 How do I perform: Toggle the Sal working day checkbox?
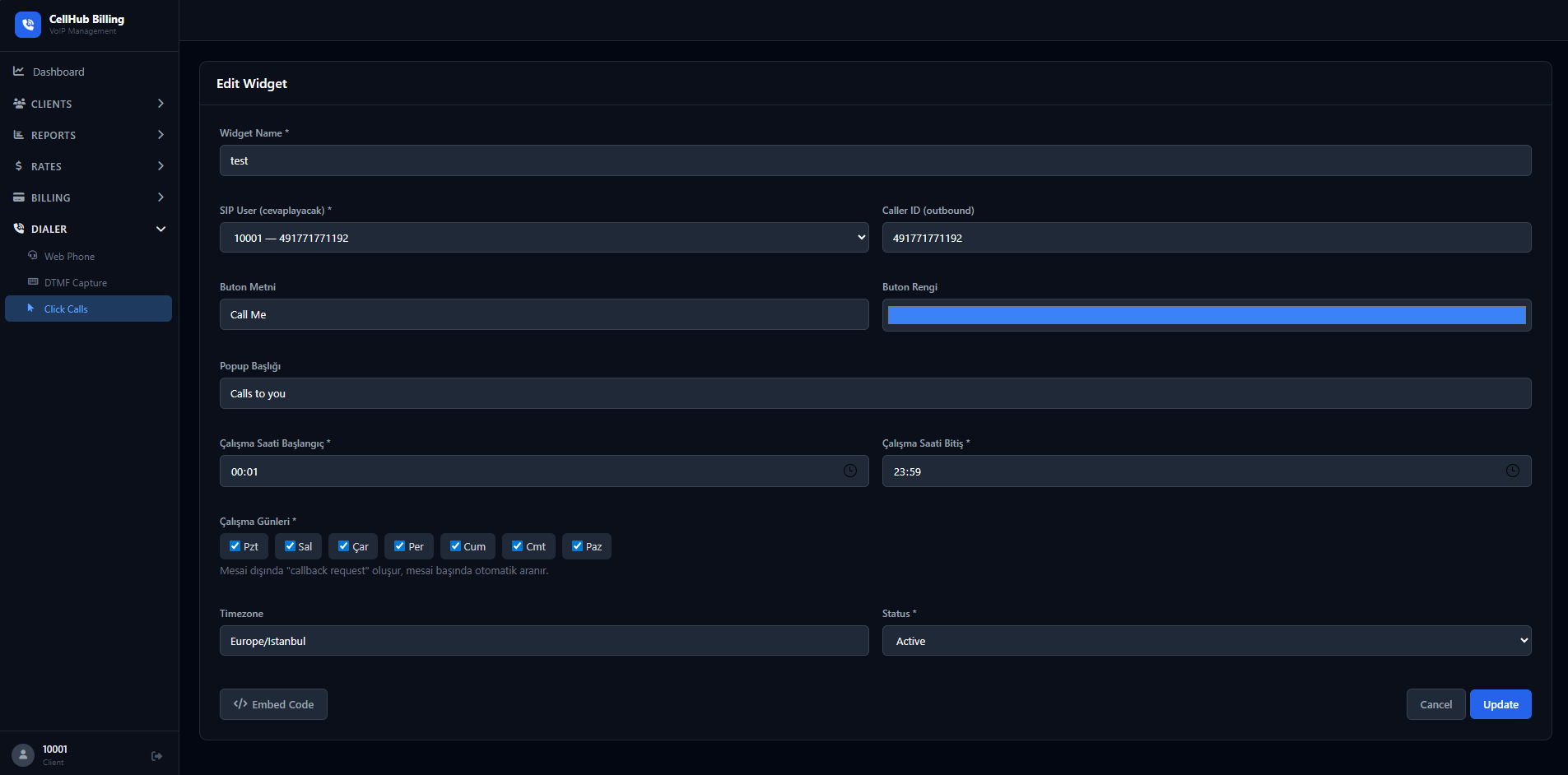[x=290, y=545]
